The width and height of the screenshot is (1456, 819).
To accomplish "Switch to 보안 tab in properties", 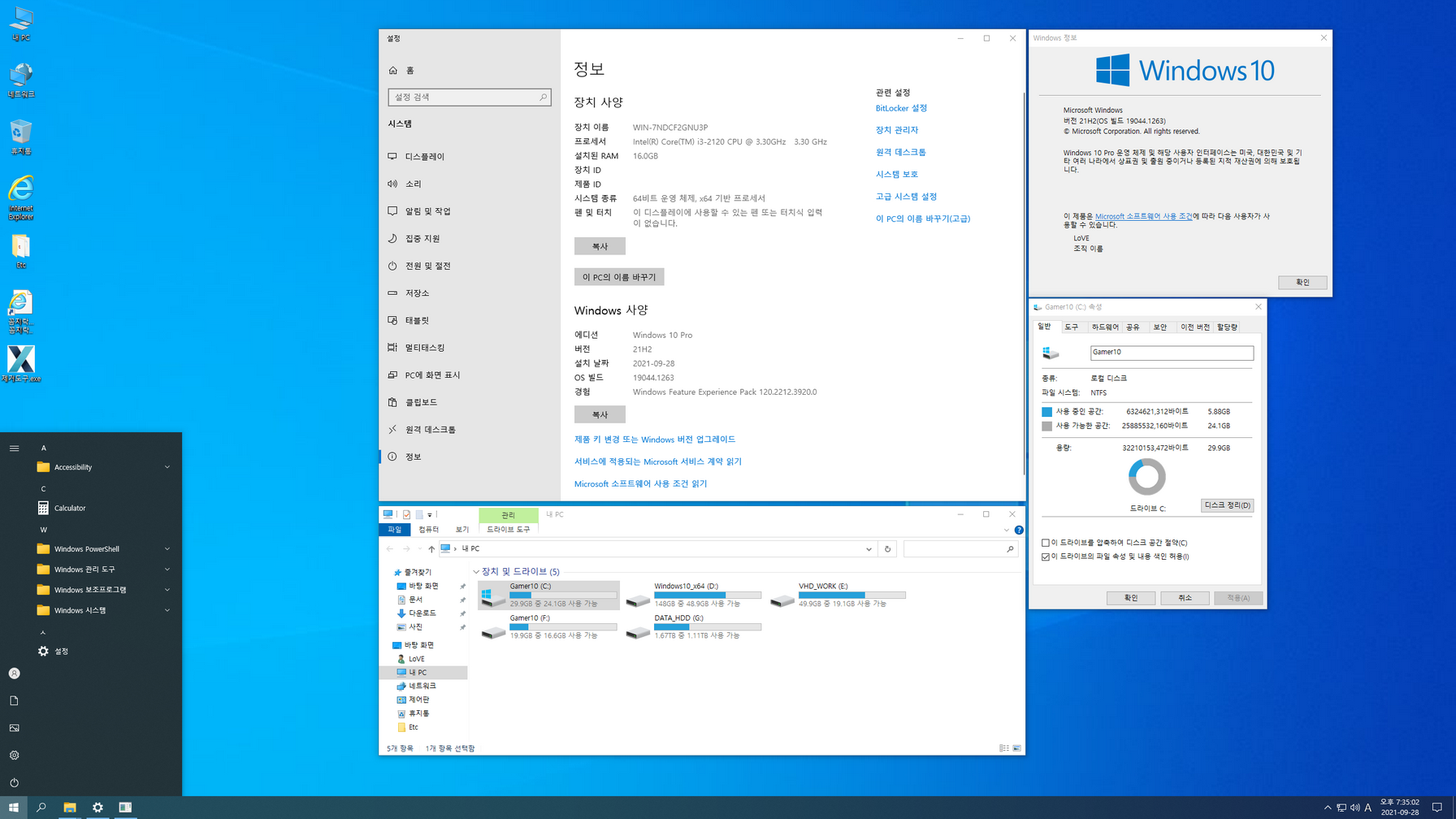I will (1160, 327).
